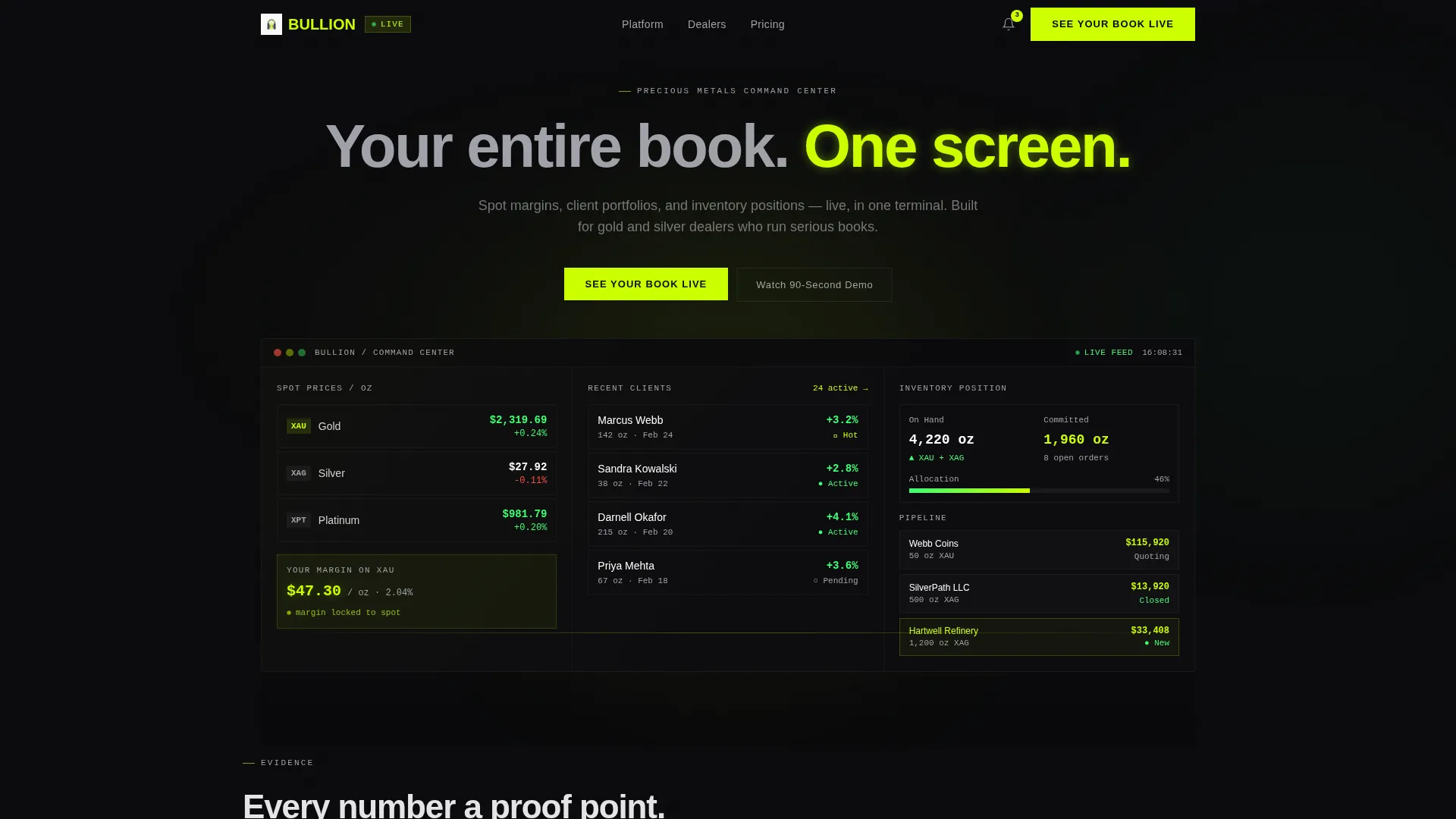
Task: Open the notifications bell
Action: [x=1009, y=24]
